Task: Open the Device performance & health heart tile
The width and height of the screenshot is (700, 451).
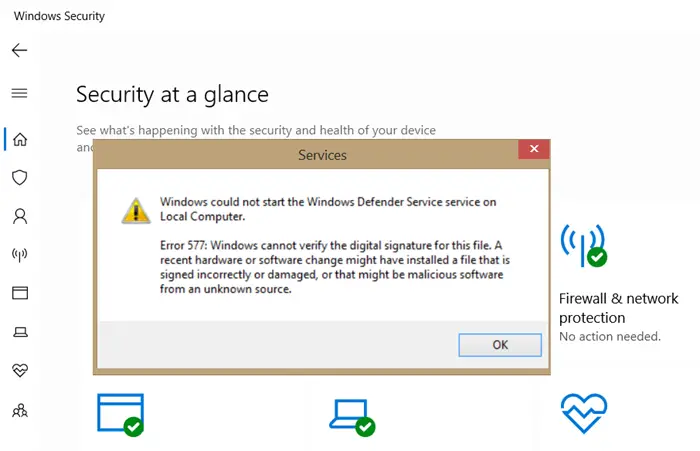Action: click(584, 413)
